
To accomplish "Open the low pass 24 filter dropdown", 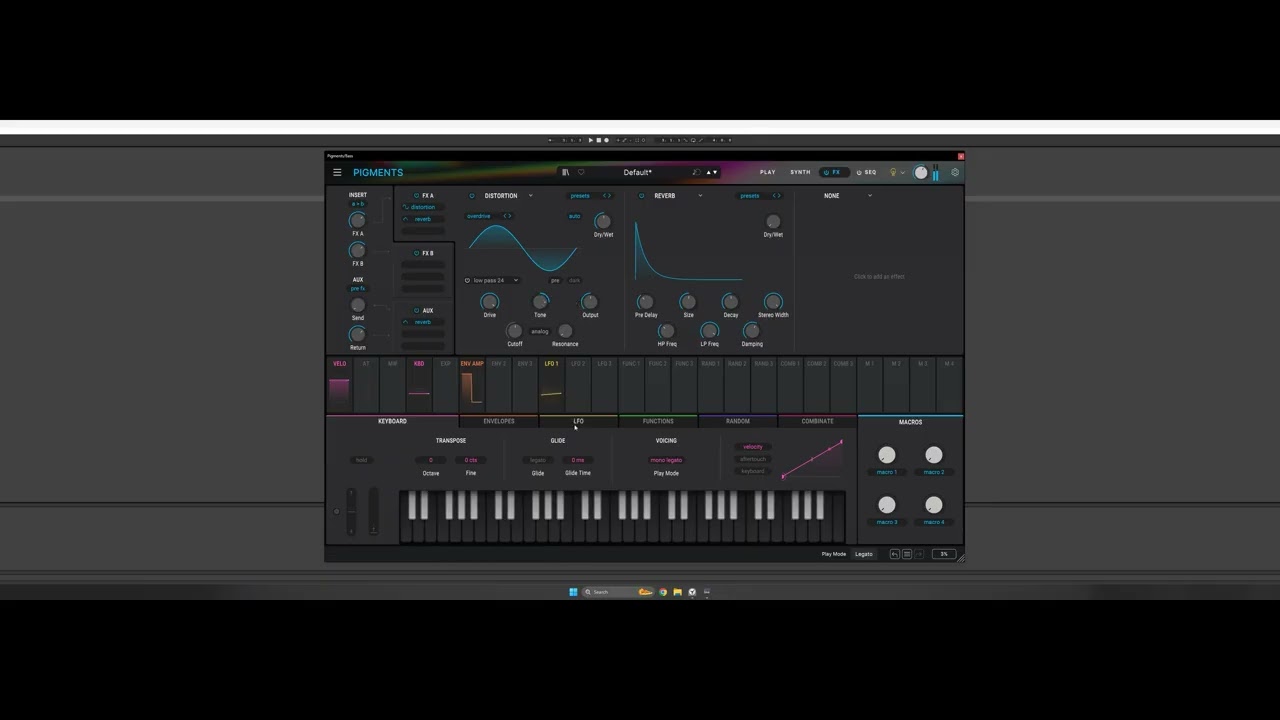I will tap(496, 280).
